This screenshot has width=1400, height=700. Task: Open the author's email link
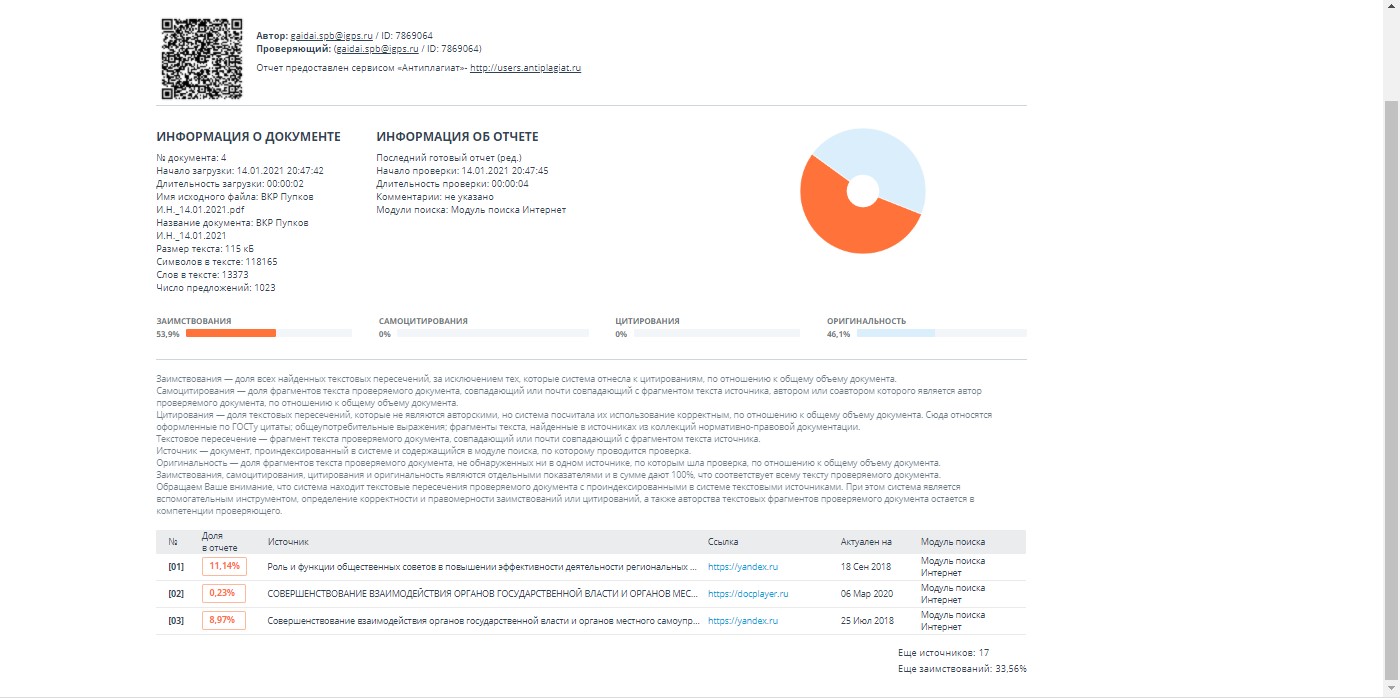331,35
